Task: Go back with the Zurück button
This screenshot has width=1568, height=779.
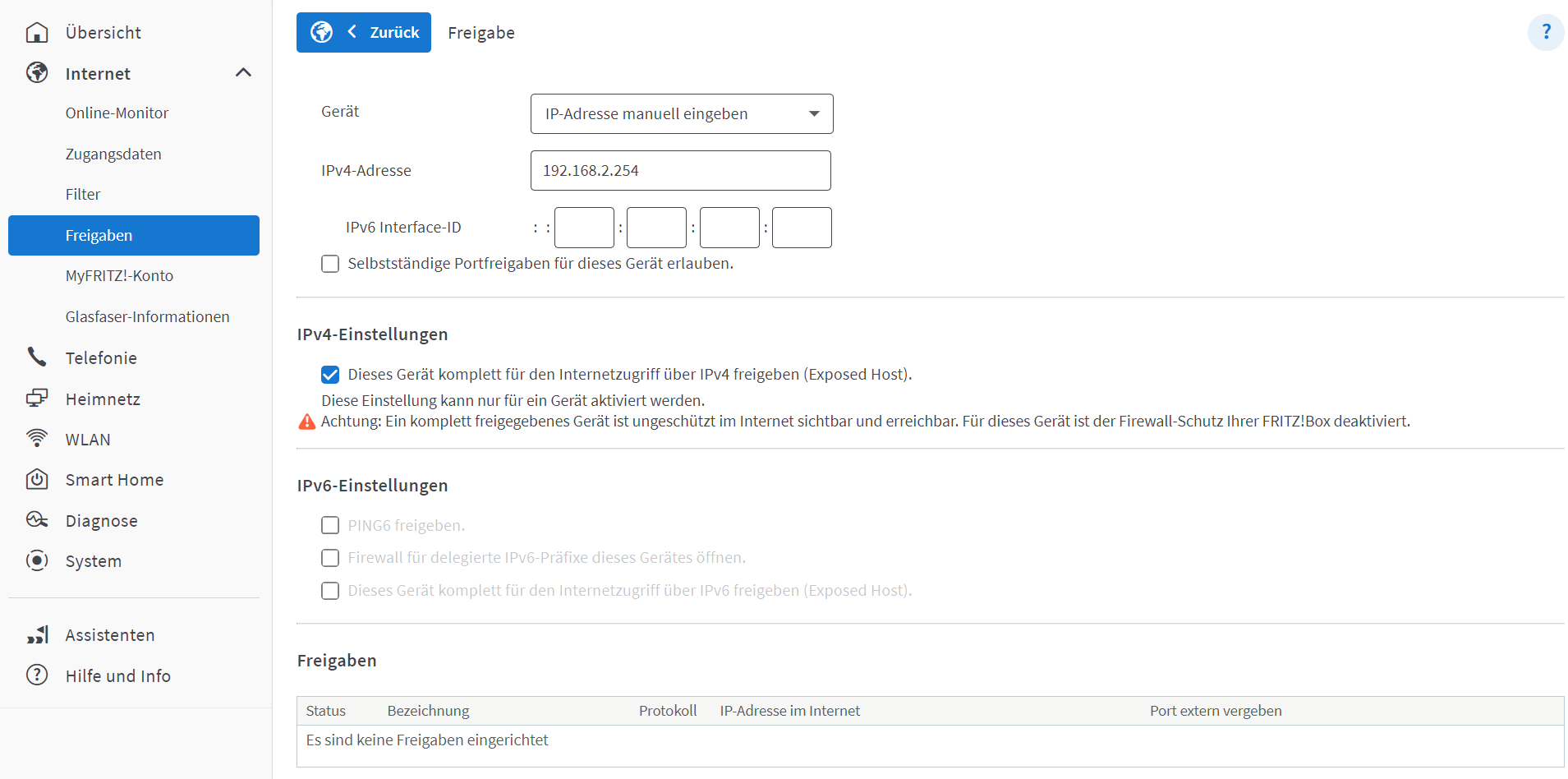Action: [364, 32]
